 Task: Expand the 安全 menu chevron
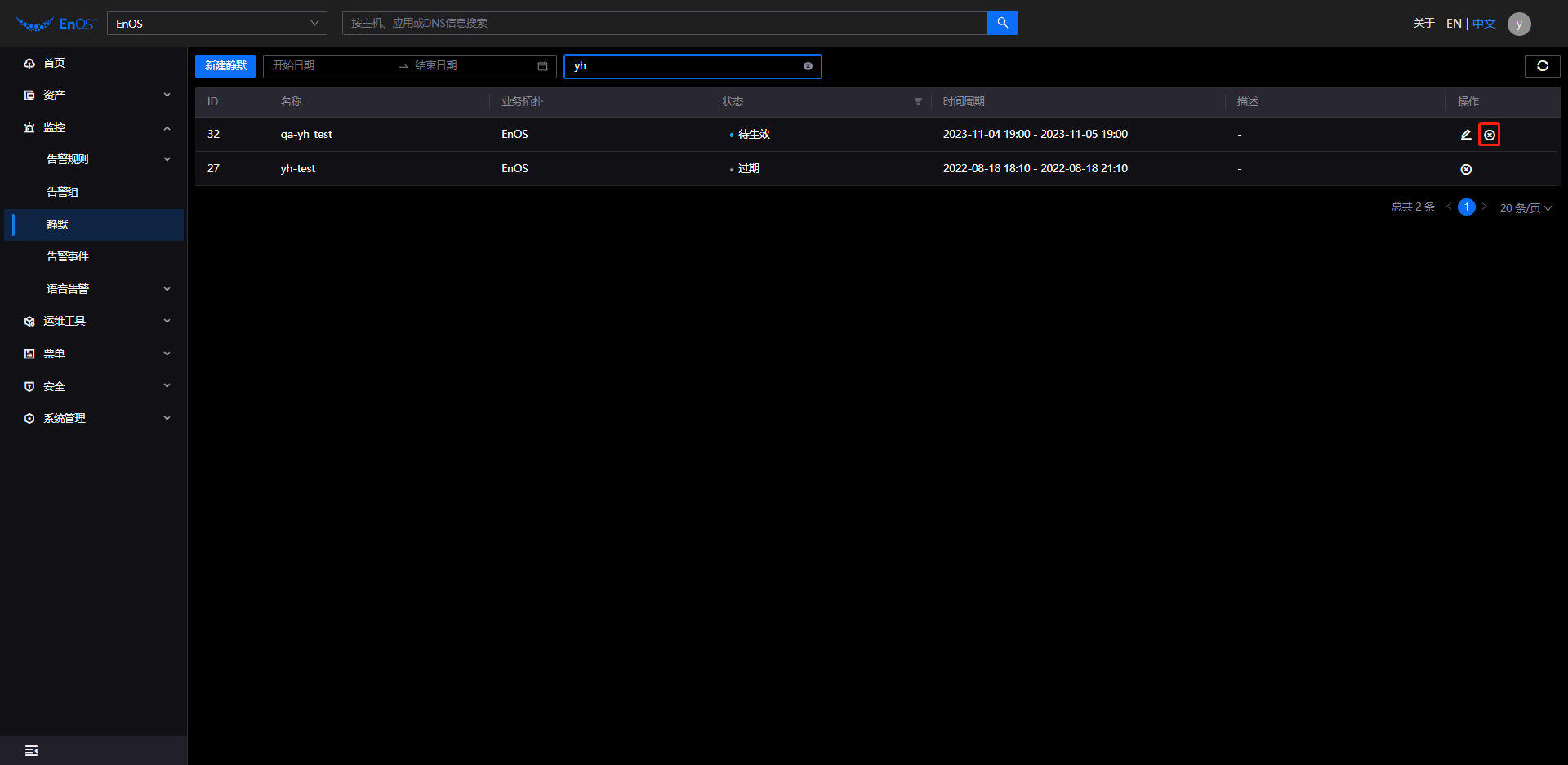click(167, 385)
